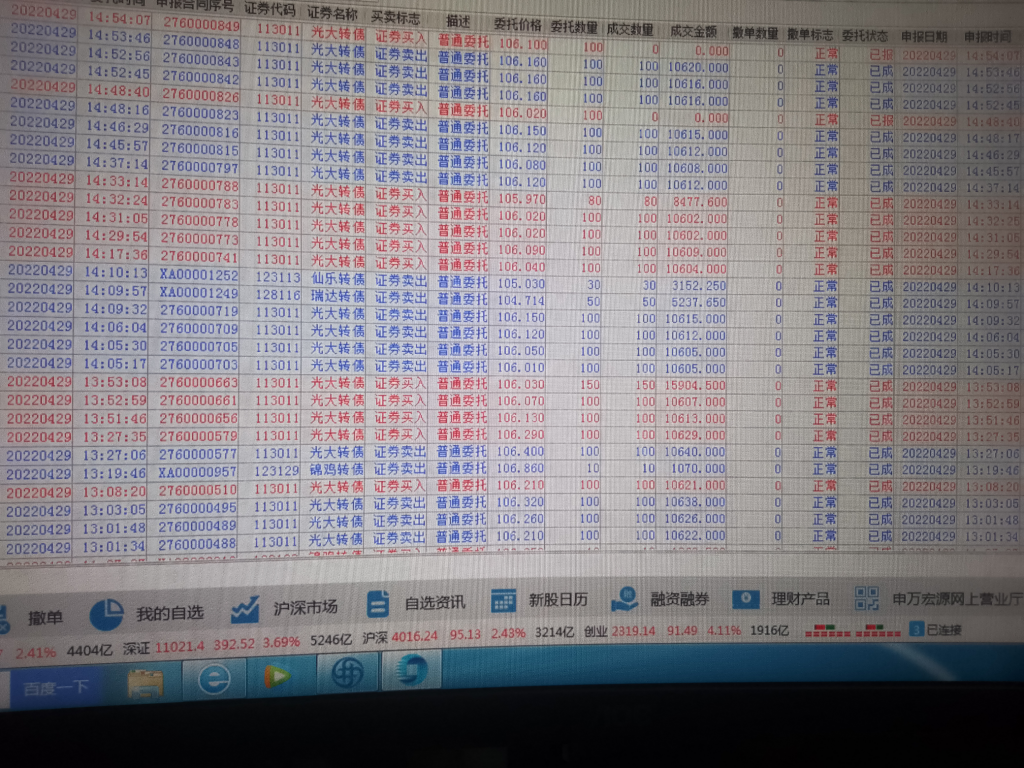Select order row with contract 2760000577
Image resolution: width=1024 pixels, height=768 pixels.
click(512, 453)
